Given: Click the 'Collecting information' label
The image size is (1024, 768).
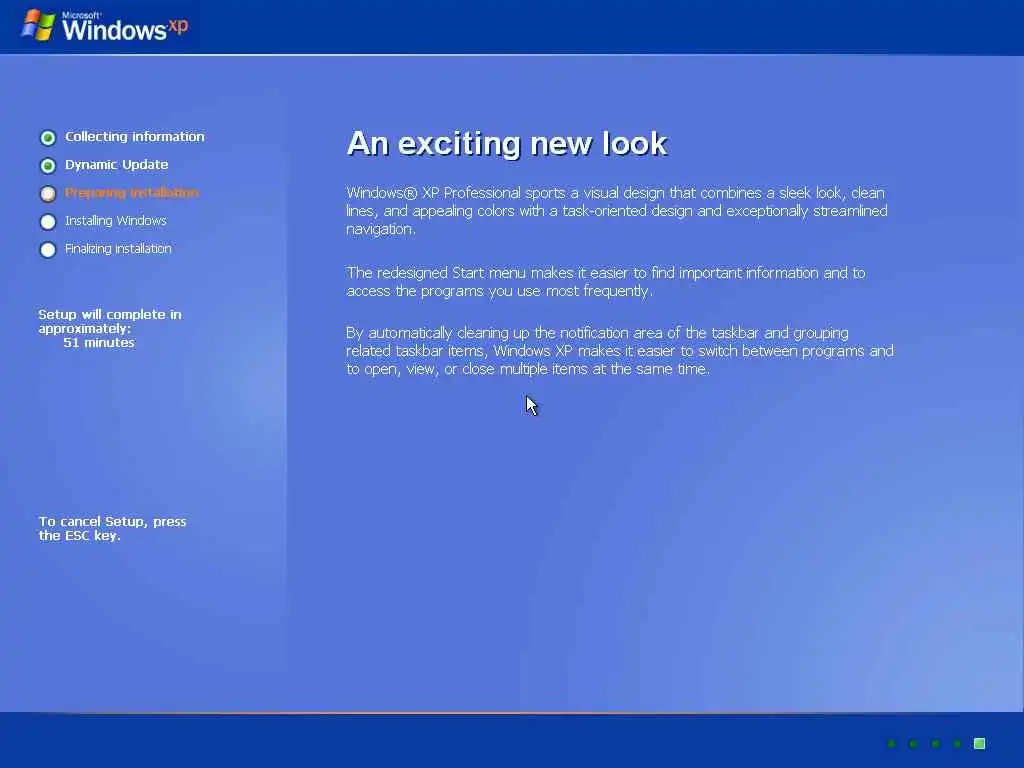Looking at the screenshot, I should (x=135, y=136).
